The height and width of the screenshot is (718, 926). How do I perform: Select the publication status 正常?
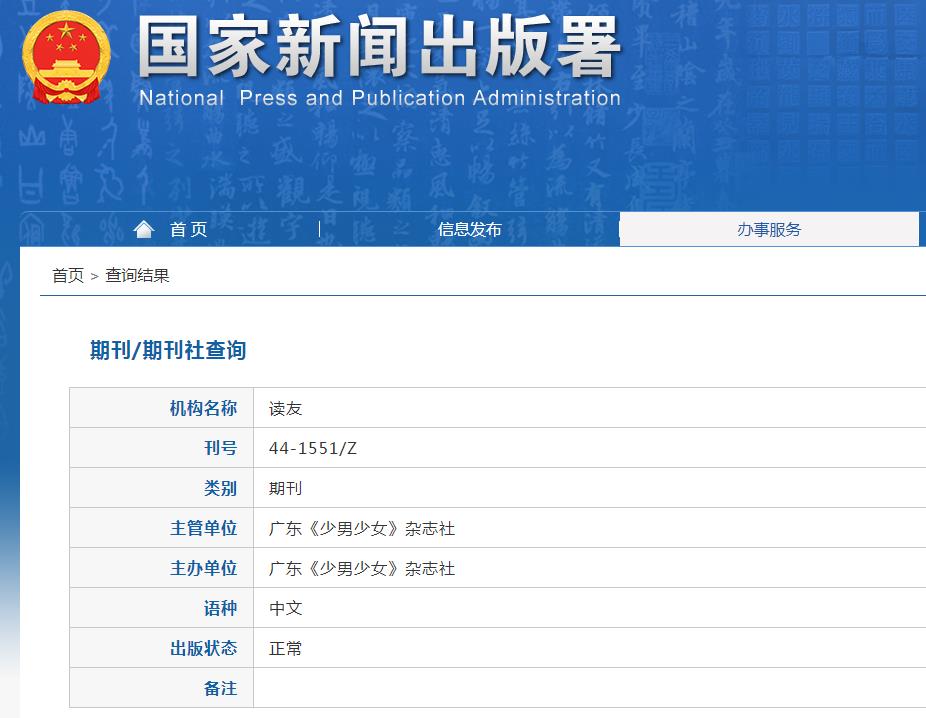(x=285, y=648)
